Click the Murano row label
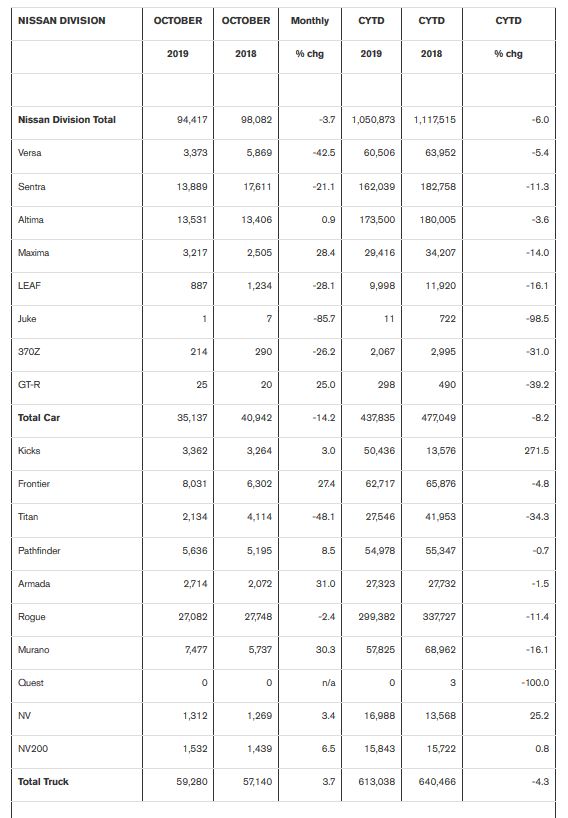Viewport: 568px width, 818px height. point(33,649)
